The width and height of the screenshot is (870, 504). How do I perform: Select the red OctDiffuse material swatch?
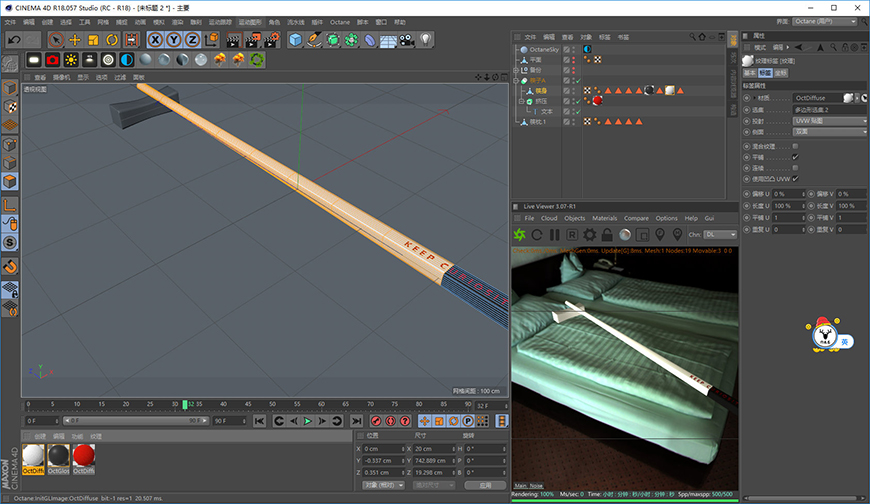pyautogui.click(x=84, y=458)
